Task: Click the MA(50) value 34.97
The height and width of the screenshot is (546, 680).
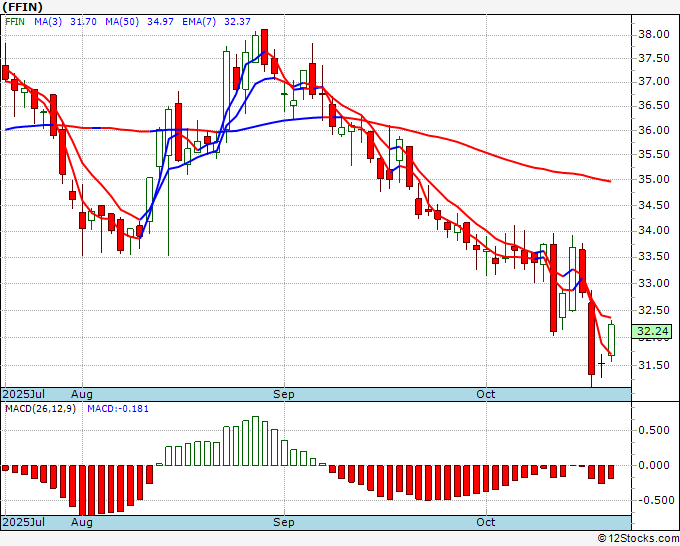Action: coord(160,22)
